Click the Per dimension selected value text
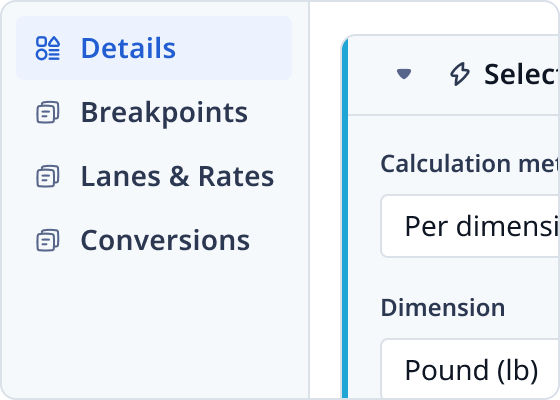 click(481, 226)
